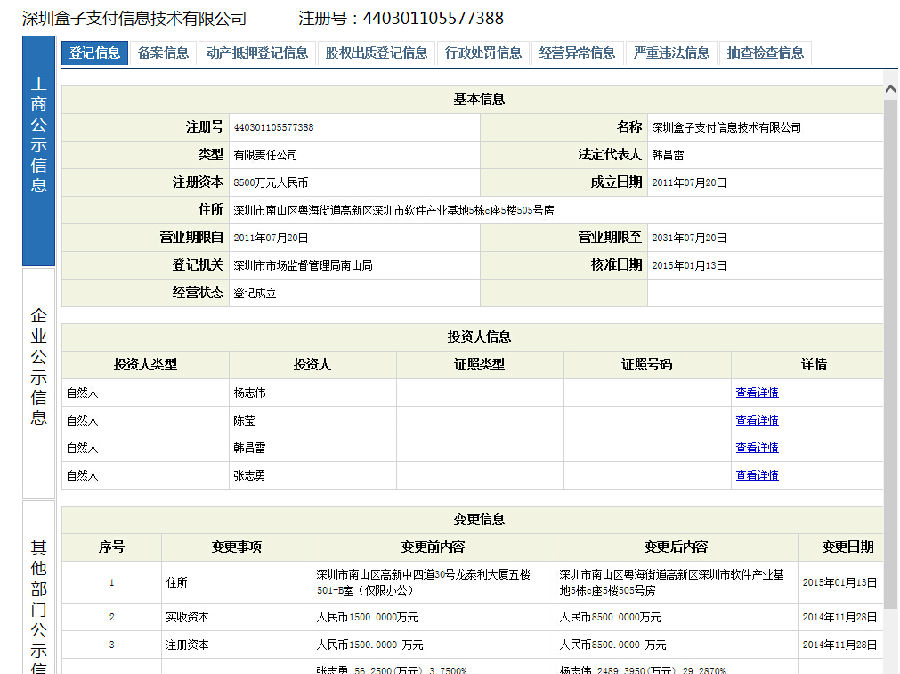
Task: View details link for investor 杨志伟
Action: 757,393
